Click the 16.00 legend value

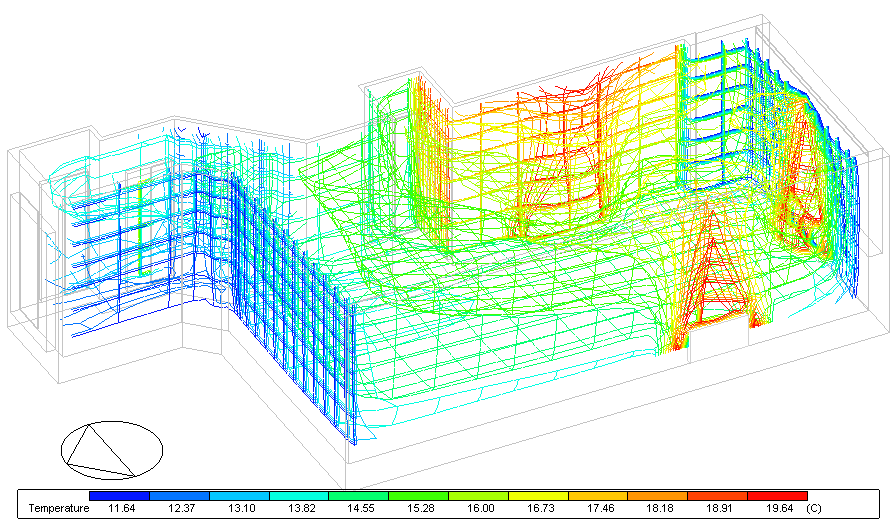pos(480,508)
